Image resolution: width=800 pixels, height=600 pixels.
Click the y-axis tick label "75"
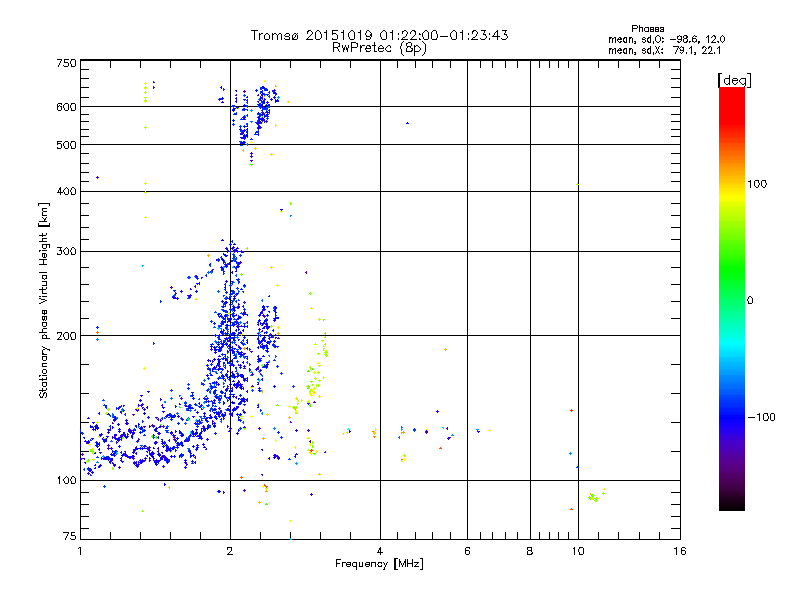[x=70, y=536]
